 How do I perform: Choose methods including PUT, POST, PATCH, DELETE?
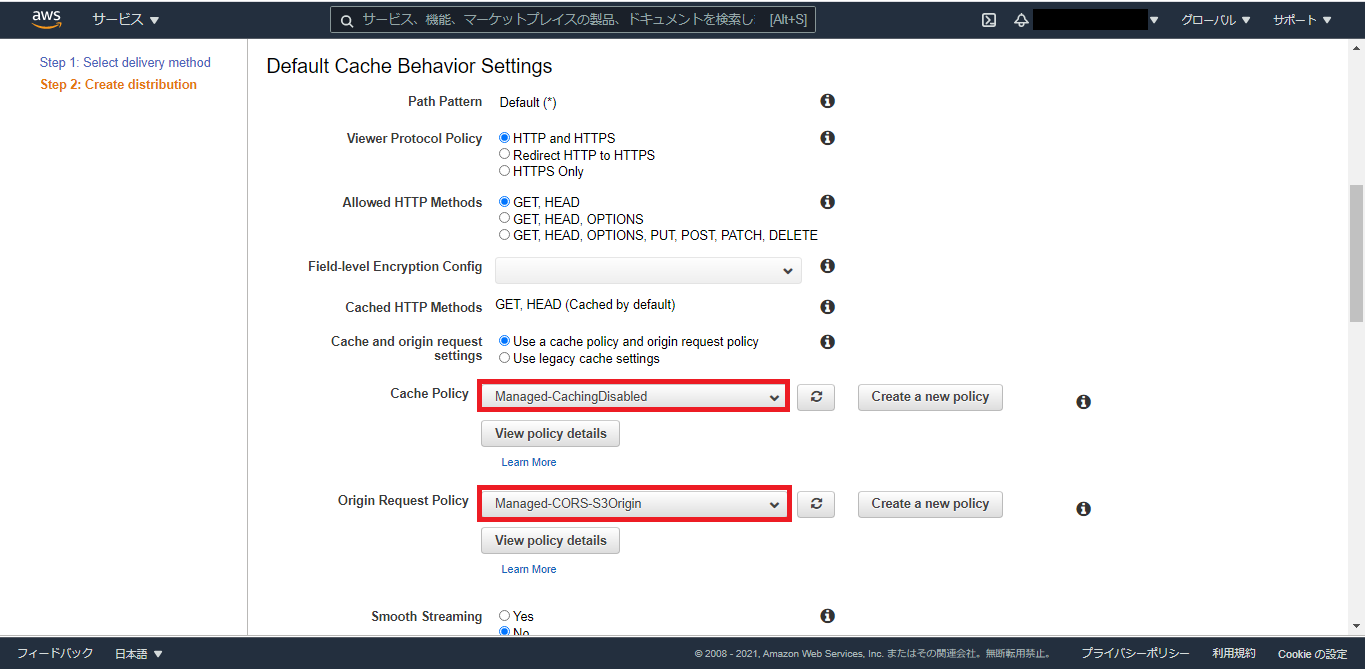coord(504,235)
